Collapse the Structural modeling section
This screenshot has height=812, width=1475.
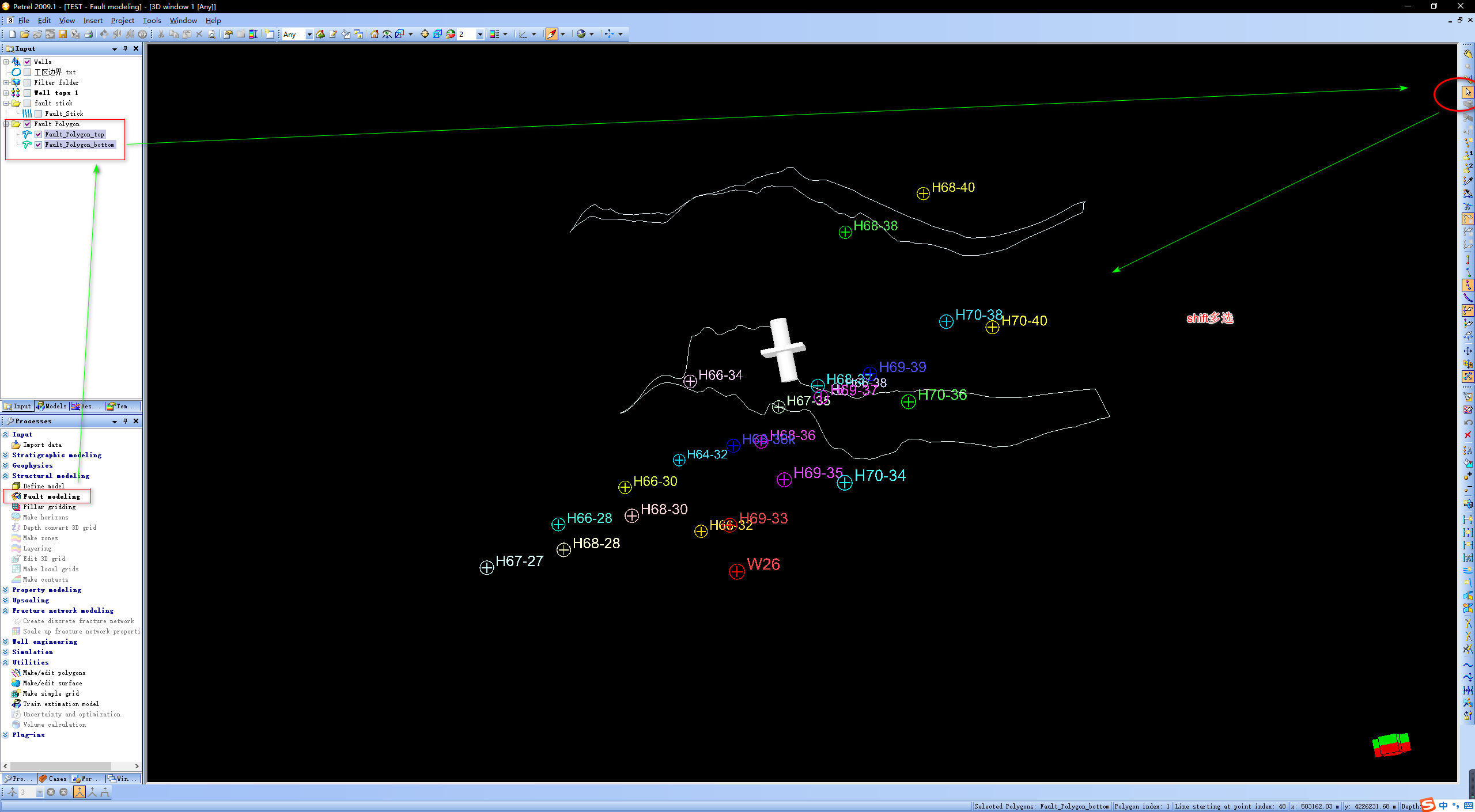(6, 476)
